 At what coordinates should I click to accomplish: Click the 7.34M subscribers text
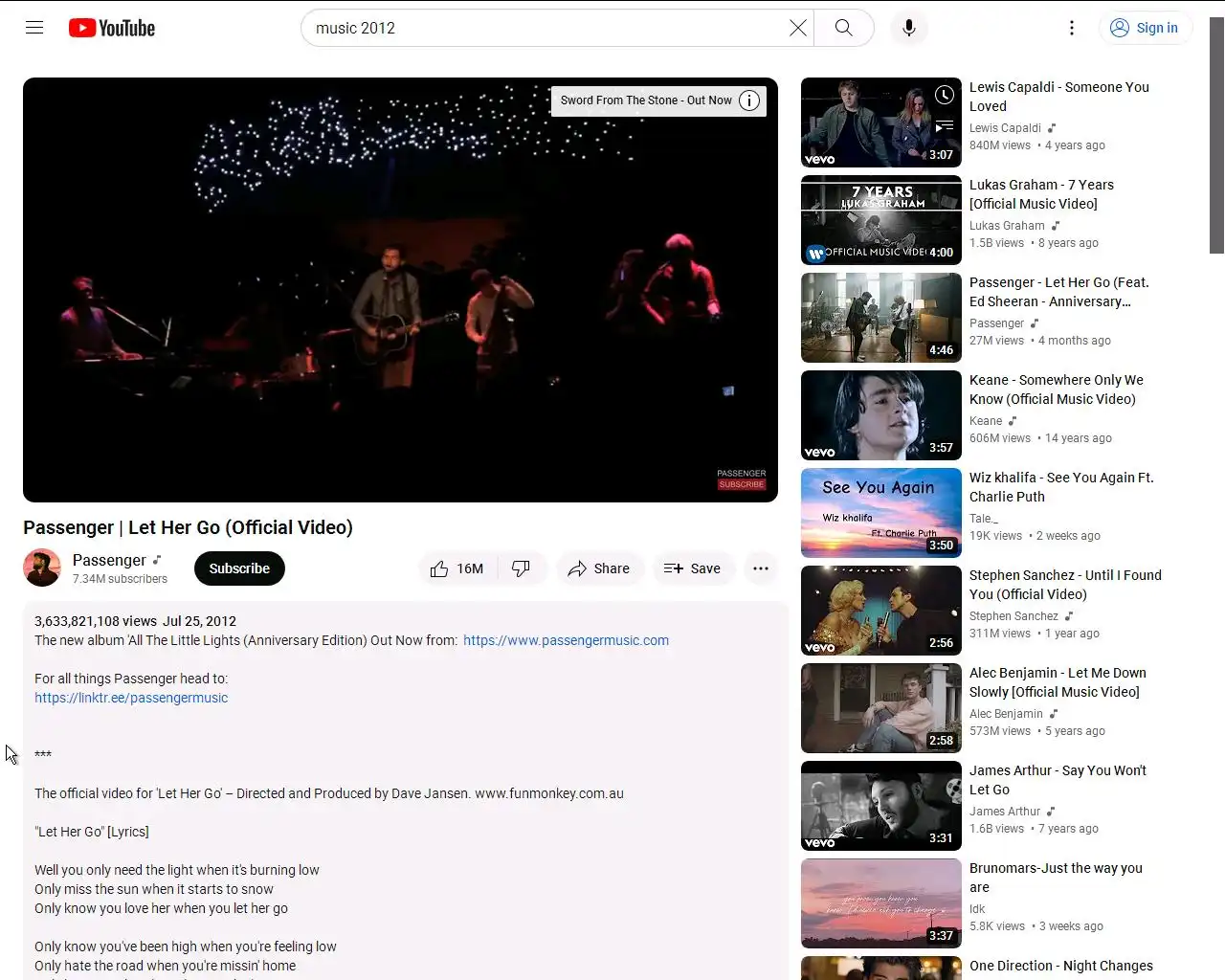click(120, 579)
